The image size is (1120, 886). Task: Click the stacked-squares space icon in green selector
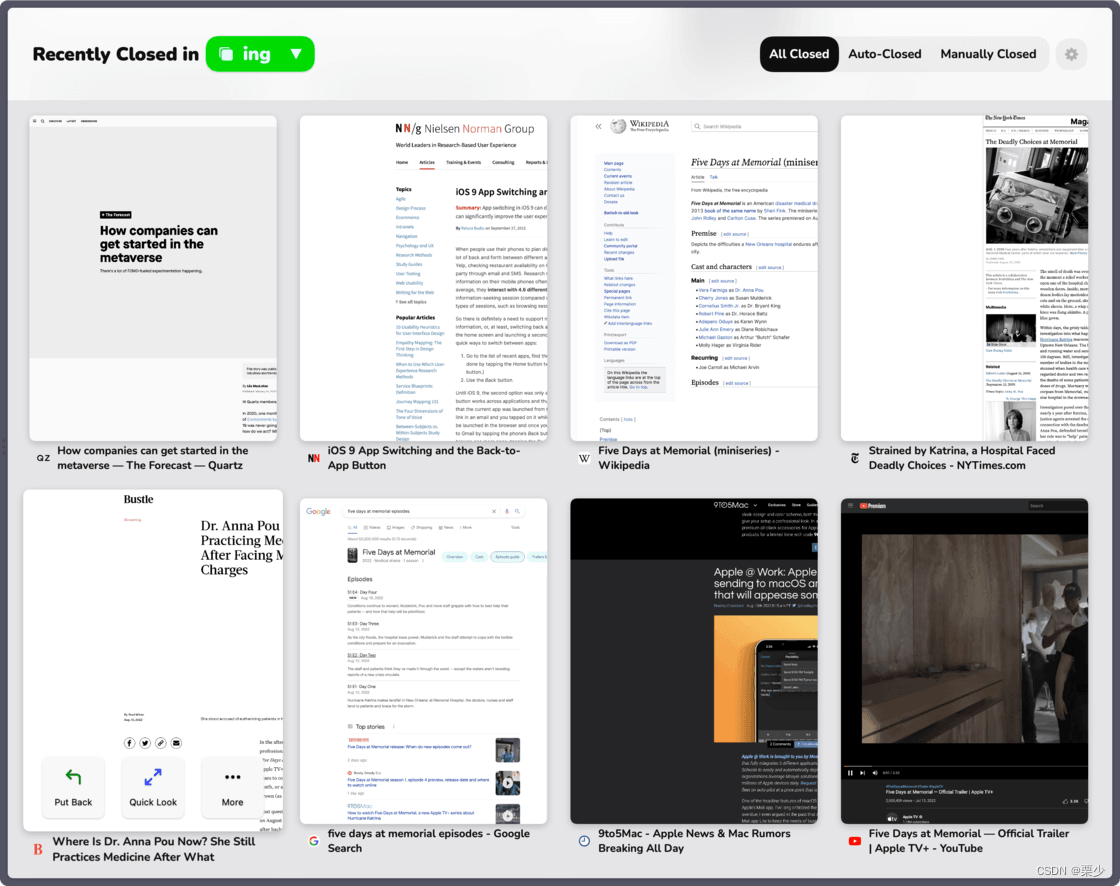(x=226, y=54)
